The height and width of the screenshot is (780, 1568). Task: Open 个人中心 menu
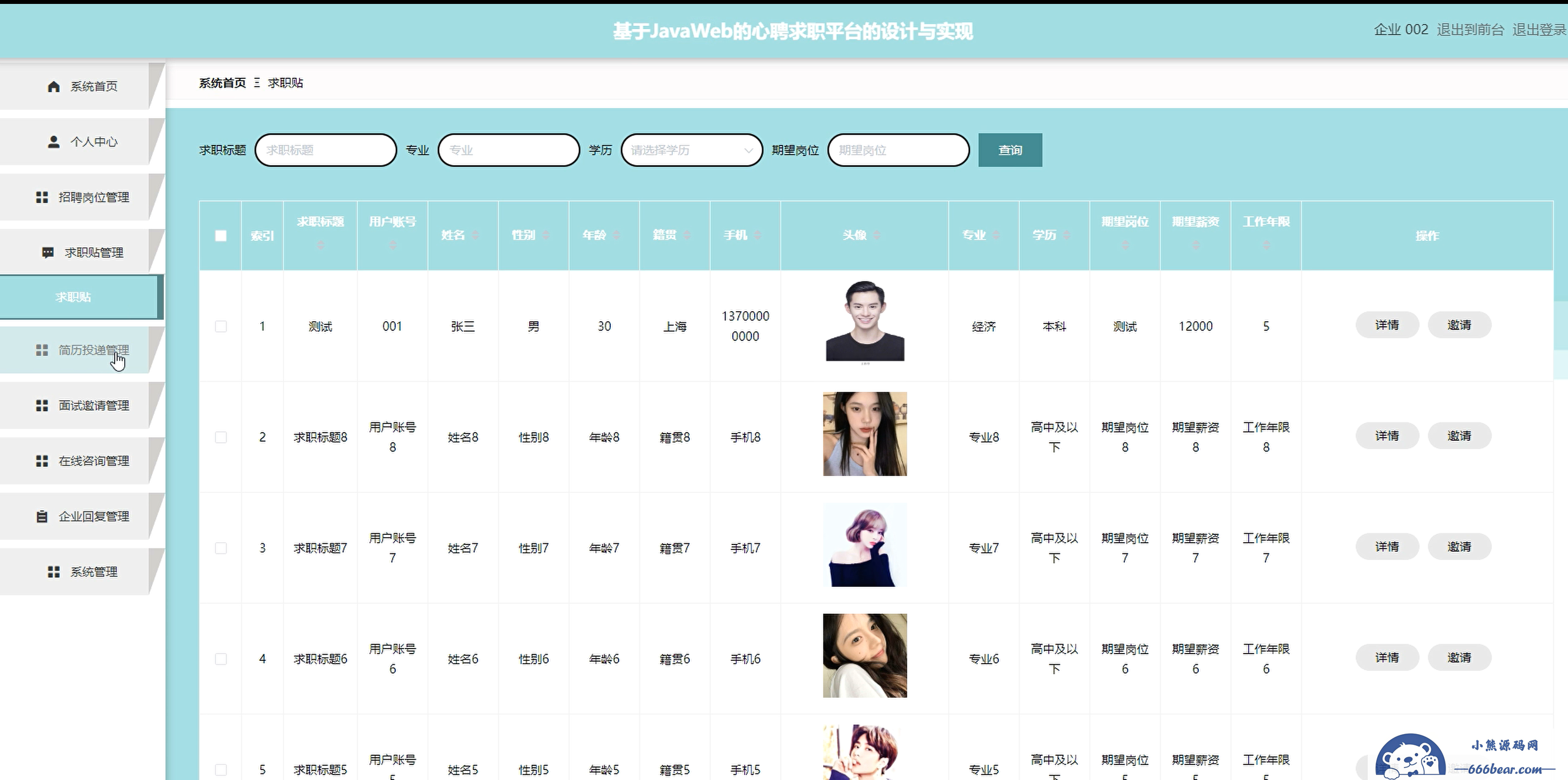point(82,142)
